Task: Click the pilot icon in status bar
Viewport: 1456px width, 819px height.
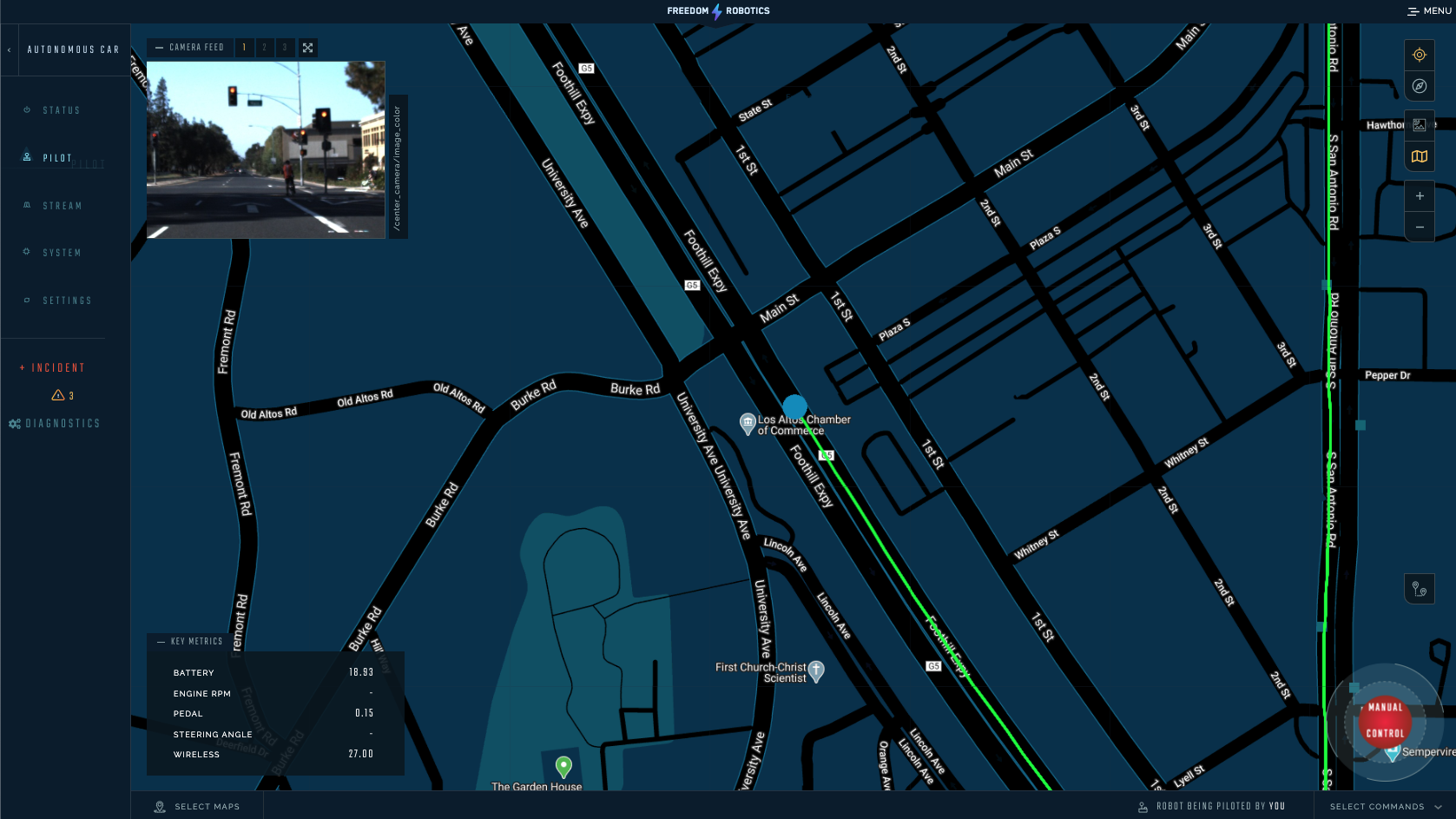Action: tap(1143, 807)
